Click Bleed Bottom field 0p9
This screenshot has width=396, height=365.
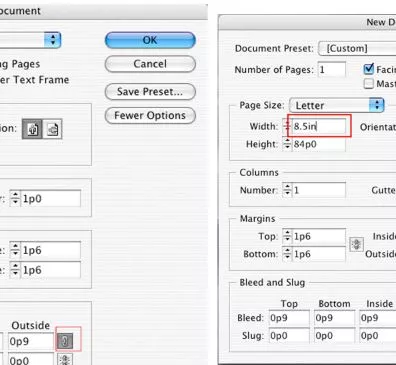tap(334, 318)
